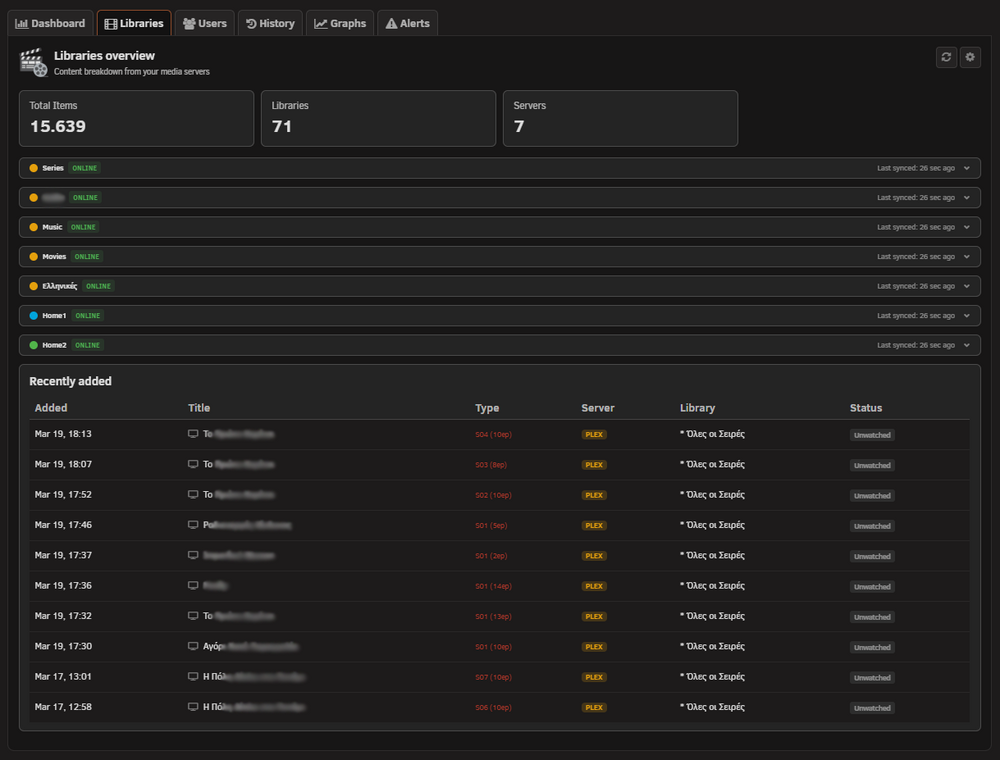
Task: Open the Alerts tab
Action: (x=408, y=24)
